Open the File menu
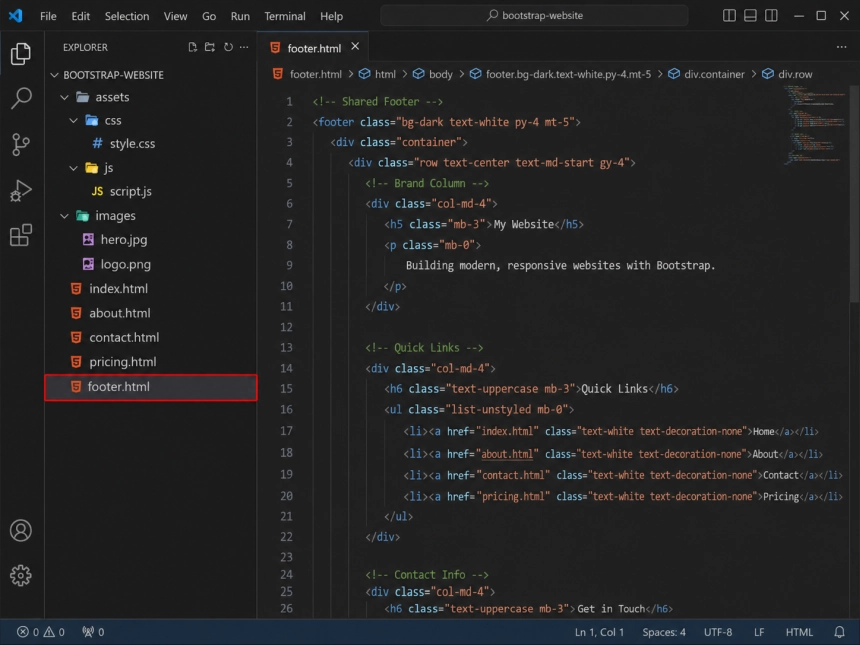The image size is (860, 645). 48,16
